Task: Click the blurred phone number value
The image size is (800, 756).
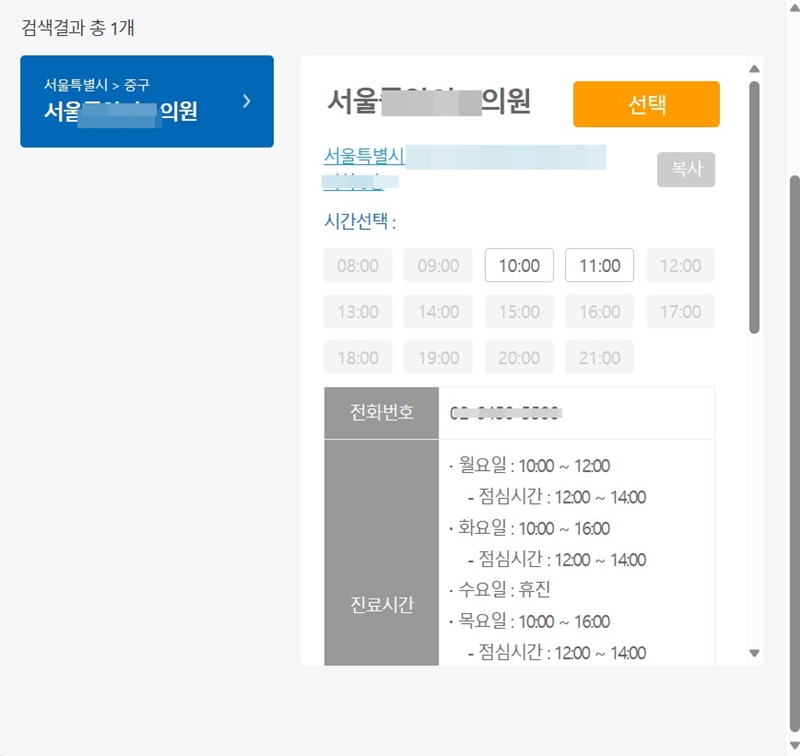Action: click(x=506, y=413)
